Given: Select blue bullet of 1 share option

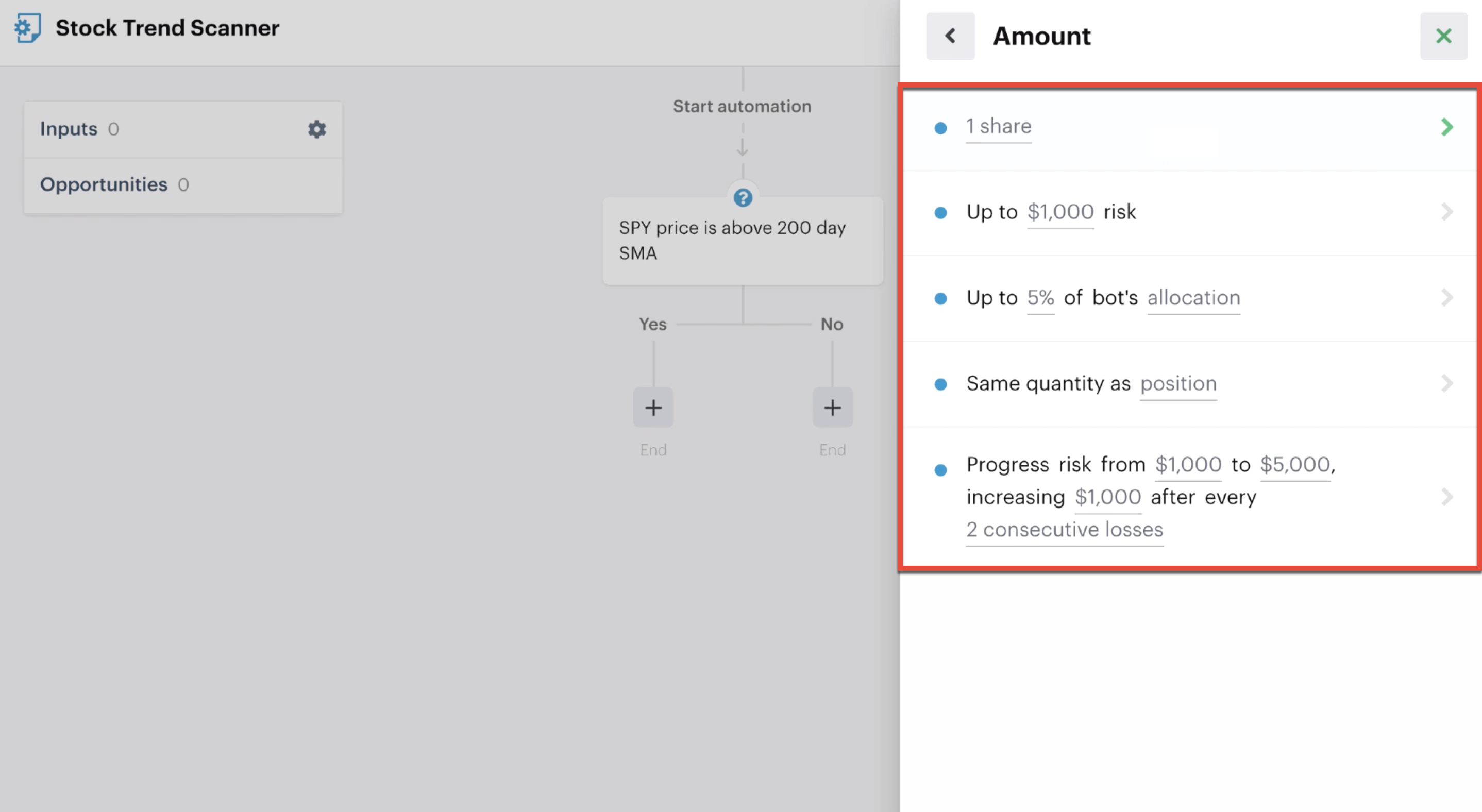Looking at the screenshot, I should [x=940, y=128].
